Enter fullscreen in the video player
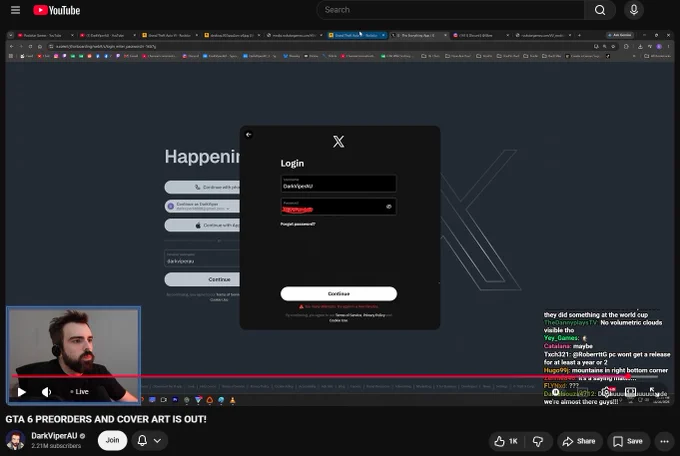Screen dimensions: 680x456 point(654,392)
